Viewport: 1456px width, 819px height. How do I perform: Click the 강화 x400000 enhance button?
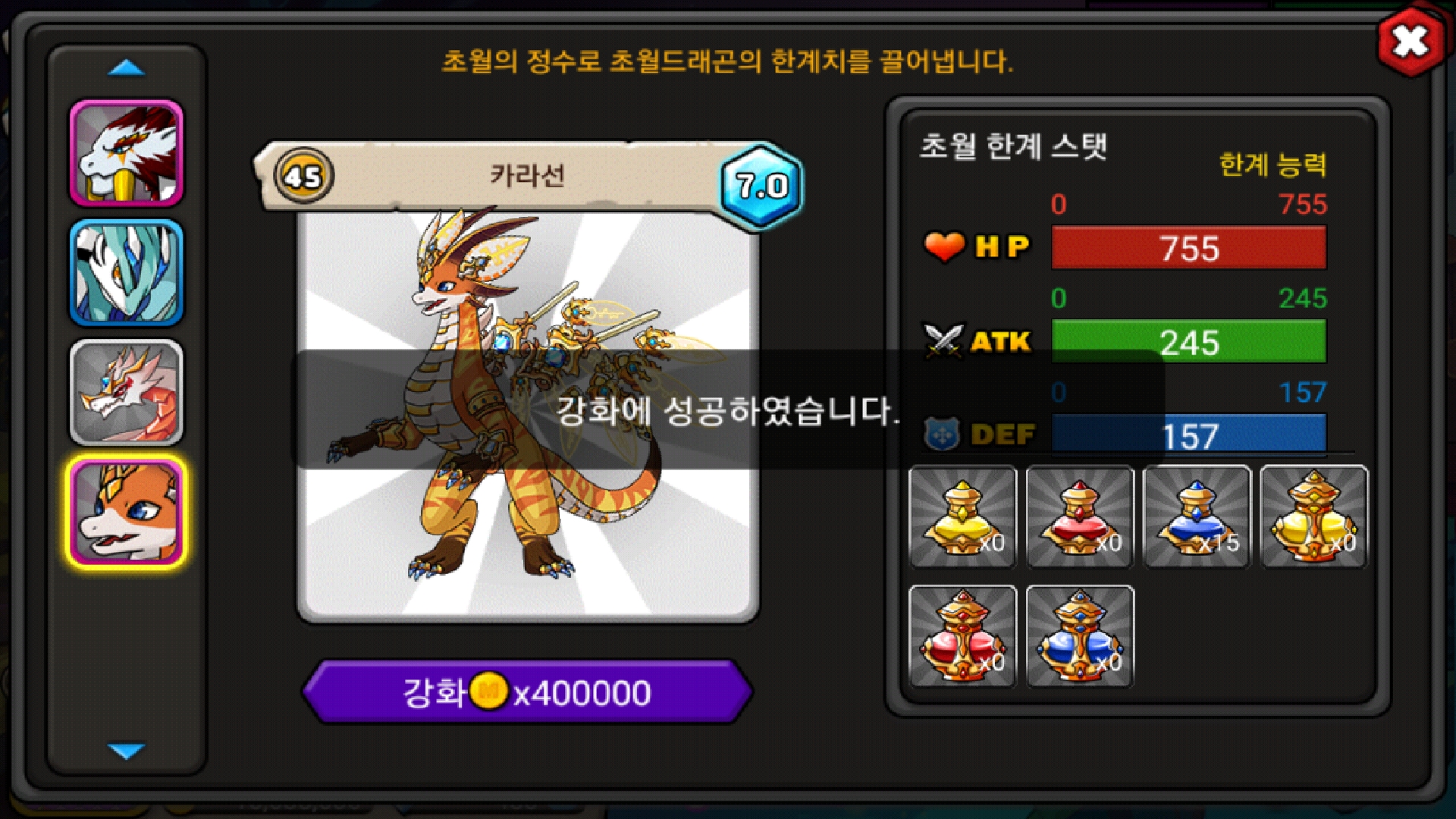click(x=527, y=692)
